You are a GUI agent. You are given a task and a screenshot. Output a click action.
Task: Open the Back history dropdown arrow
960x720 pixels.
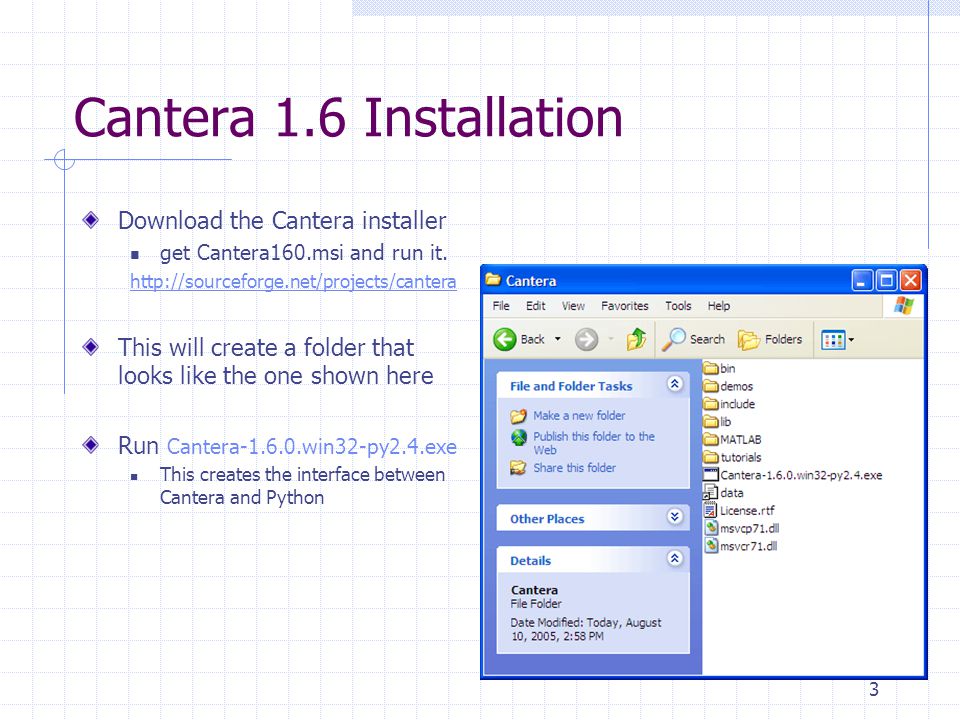point(558,339)
